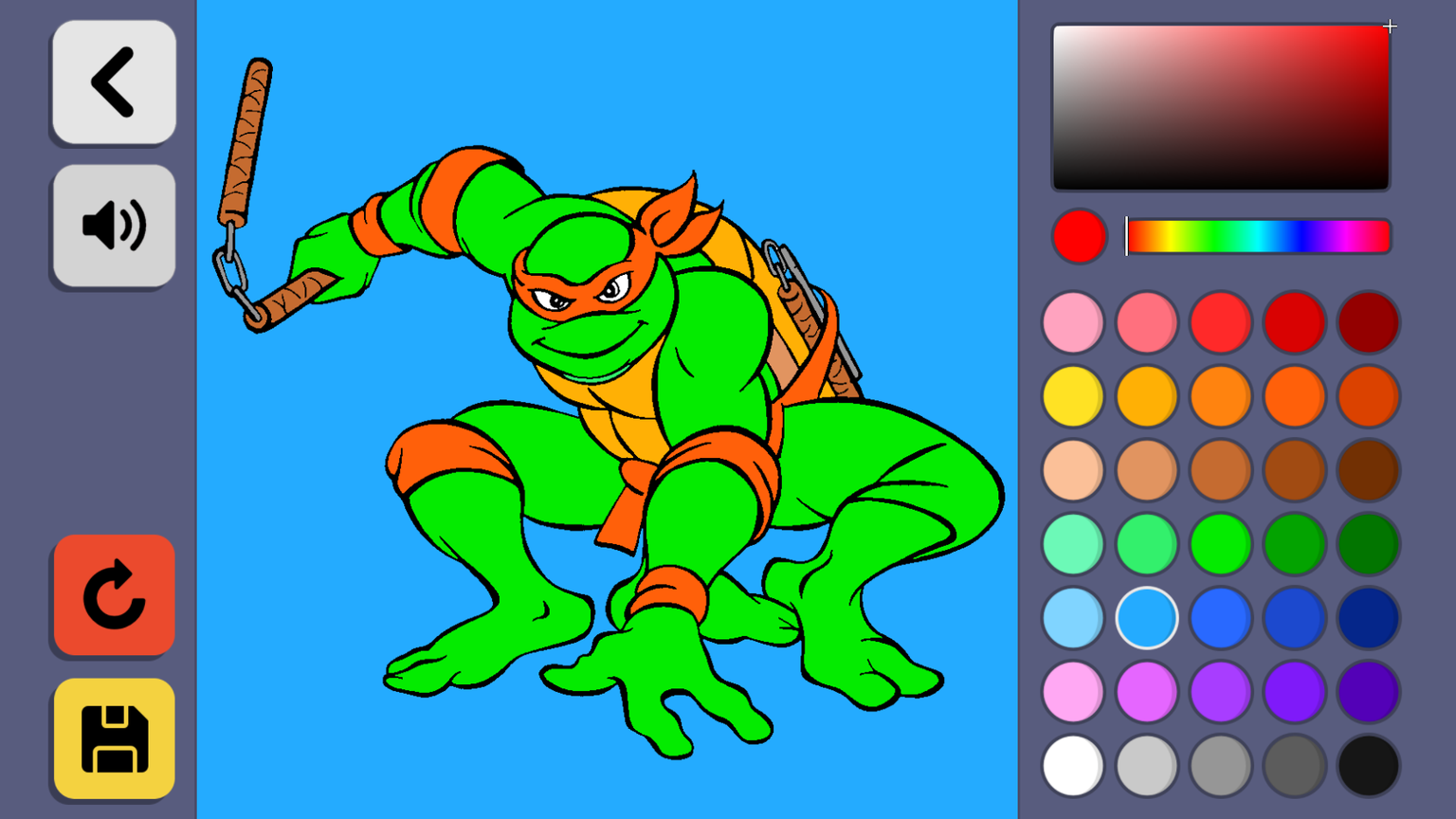The width and height of the screenshot is (1456, 819).
Task: Select the bright green color swatch
Action: tap(1220, 544)
